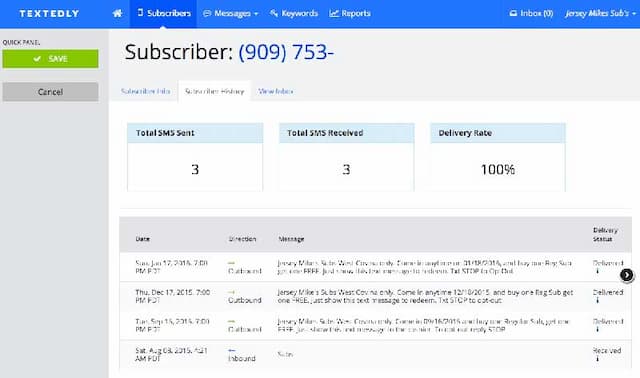
Task: Click the Tue, Sep 15 date cell
Action: click(x=172, y=325)
